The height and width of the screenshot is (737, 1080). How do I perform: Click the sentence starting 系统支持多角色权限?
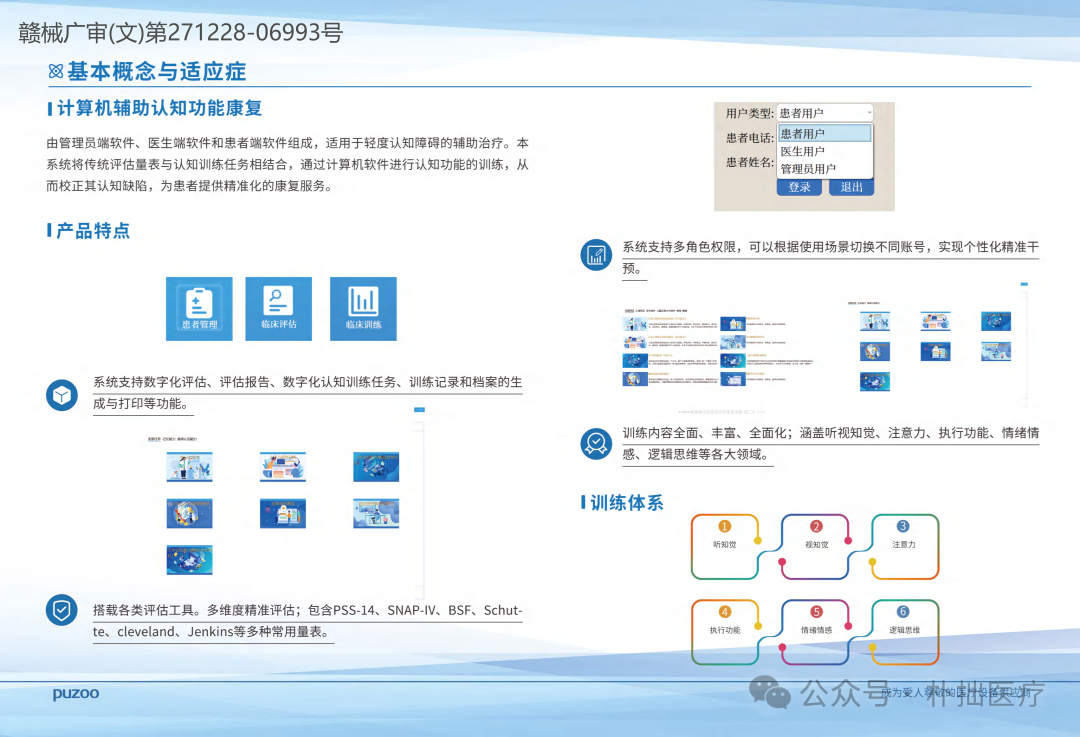[x=831, y=258]
